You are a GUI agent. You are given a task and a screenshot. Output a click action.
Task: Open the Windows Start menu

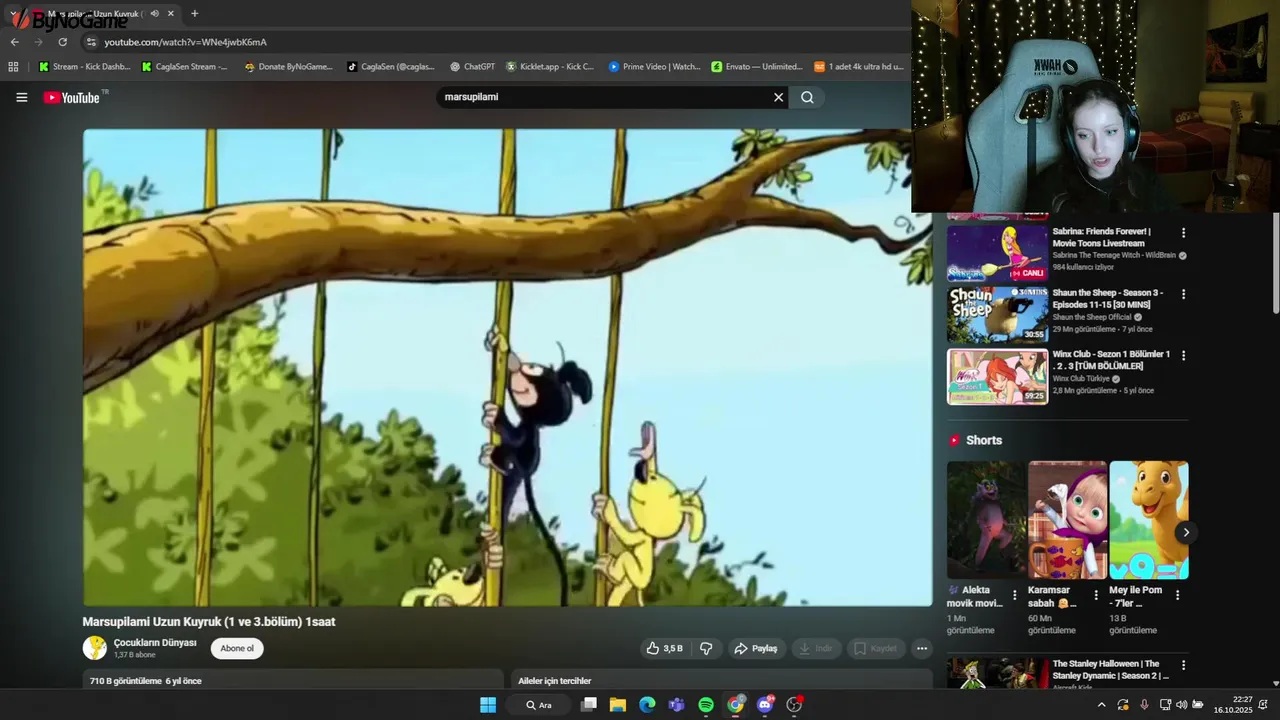click(488, 705)
